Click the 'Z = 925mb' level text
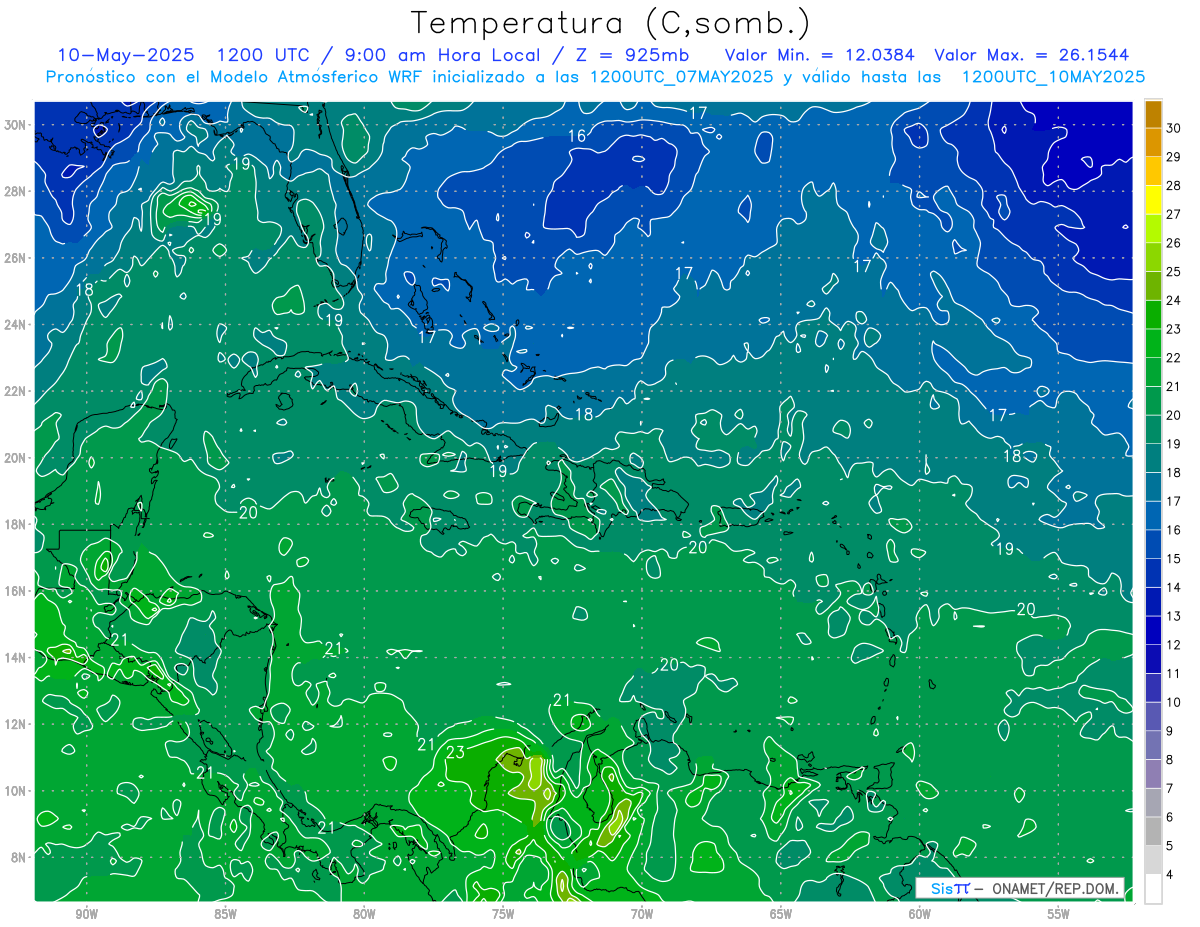The image size is (1200, 927). point(628,54)
